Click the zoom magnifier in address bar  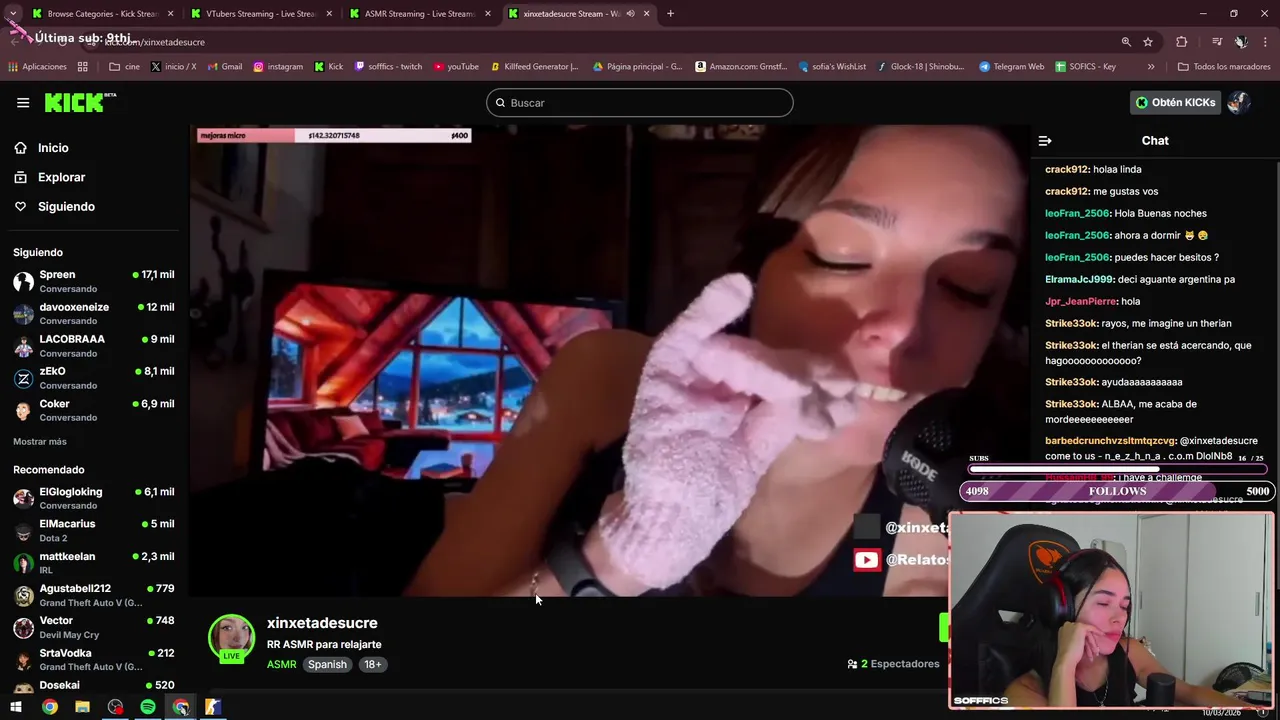click(x=1126, y=42)
